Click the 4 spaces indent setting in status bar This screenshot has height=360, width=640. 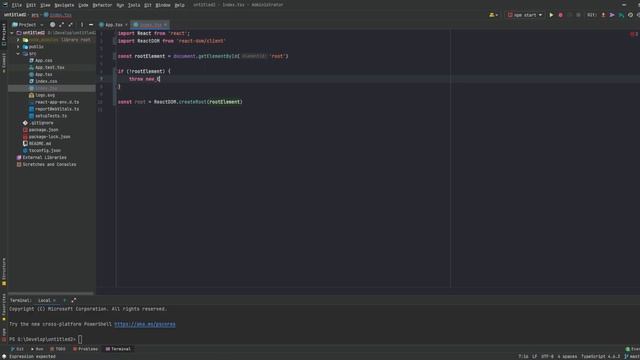pyautogui.click(x=567, y=357)
